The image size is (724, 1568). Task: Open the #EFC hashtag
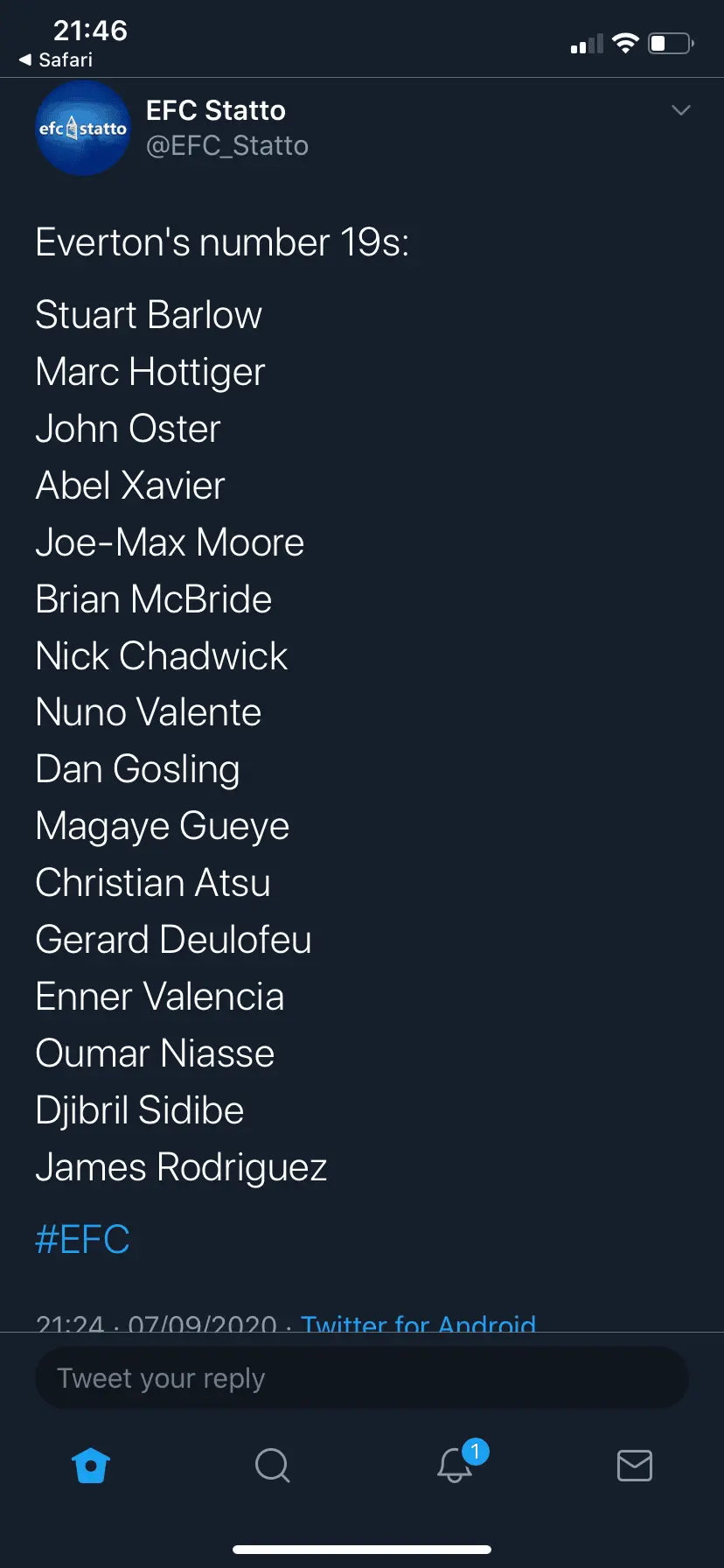82,1239
